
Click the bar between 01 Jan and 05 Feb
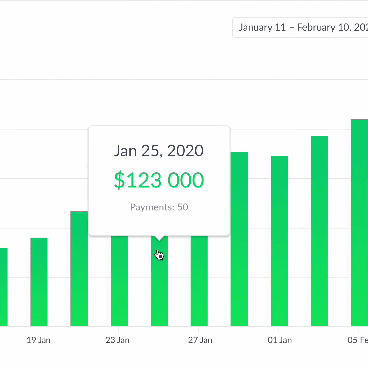pos(319,231)
